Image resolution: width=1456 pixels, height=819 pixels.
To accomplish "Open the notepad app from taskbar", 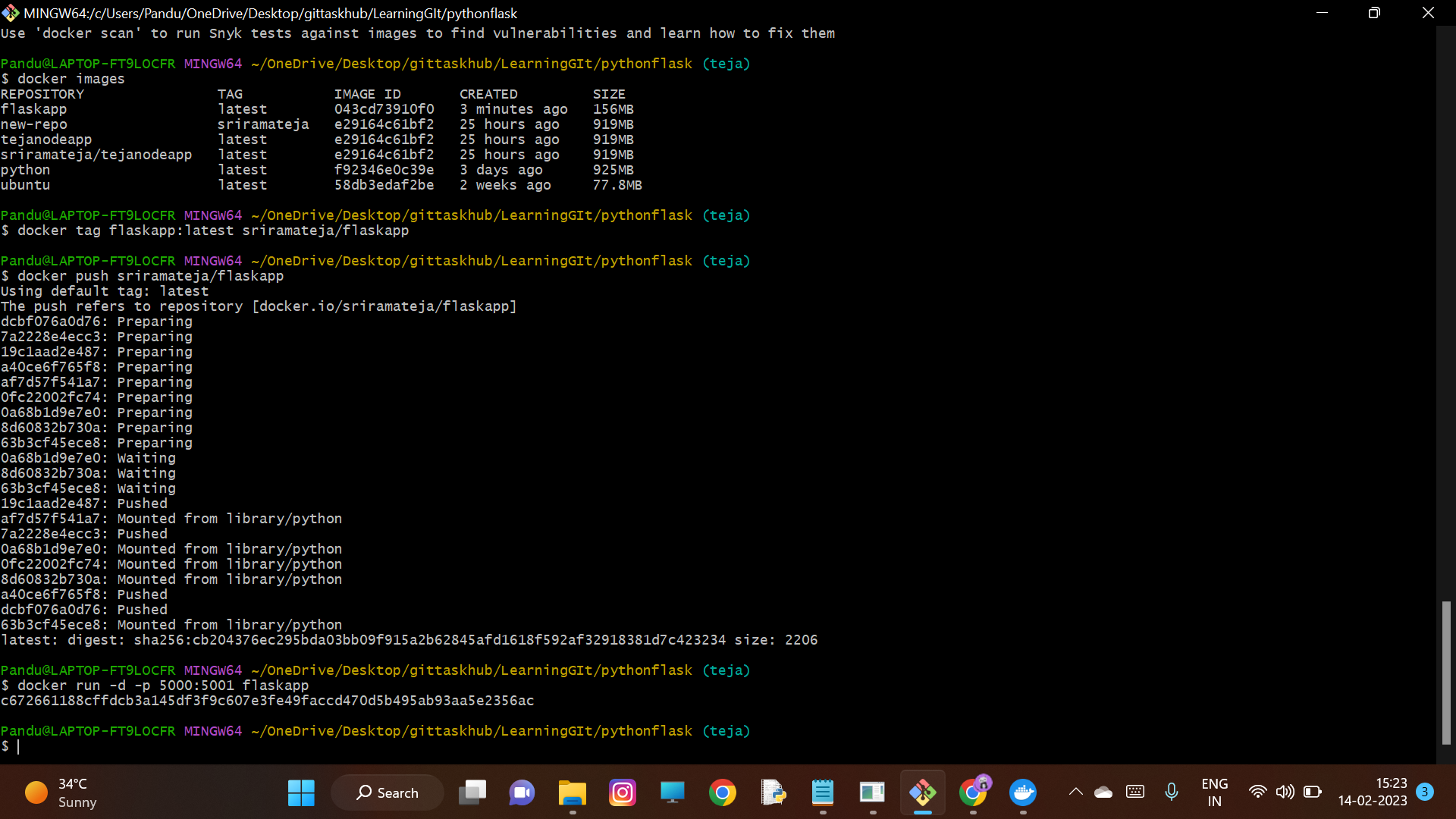I will pos(824,792).
